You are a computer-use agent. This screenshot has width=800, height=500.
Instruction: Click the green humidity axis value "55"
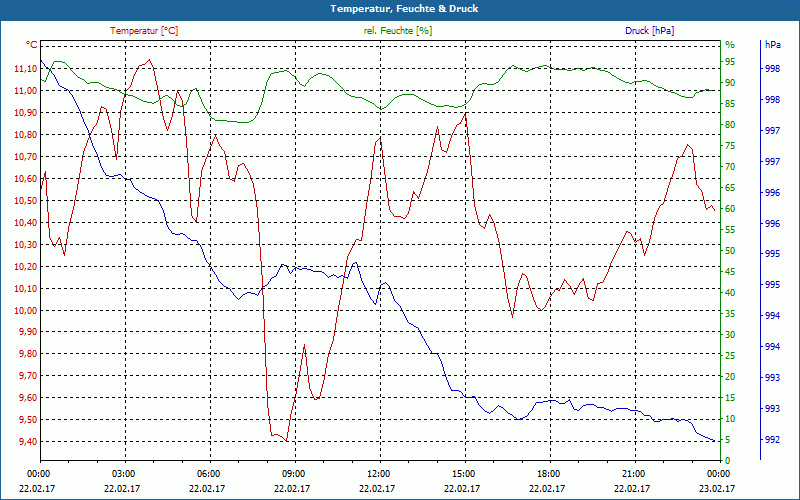[x=730, y=230]
